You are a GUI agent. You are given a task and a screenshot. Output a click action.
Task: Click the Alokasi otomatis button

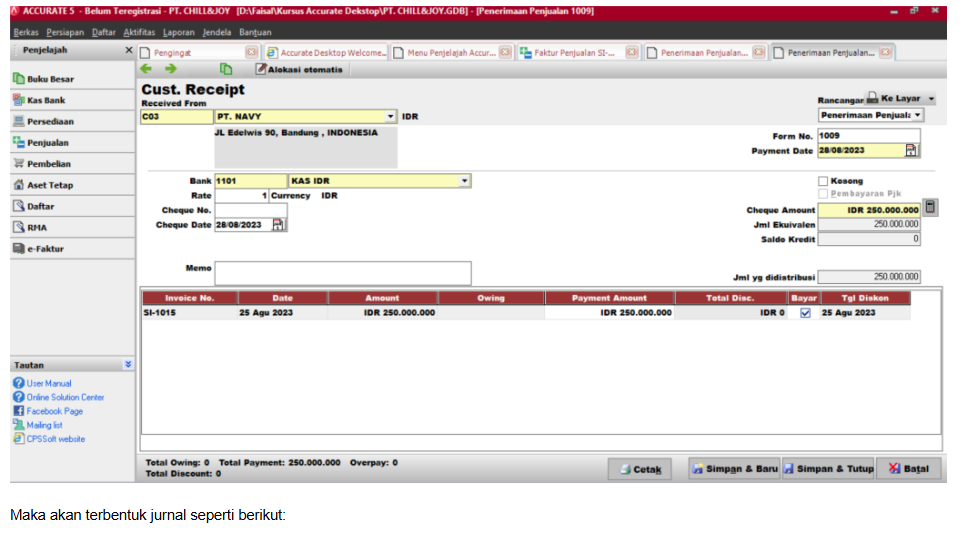(299, 70)
